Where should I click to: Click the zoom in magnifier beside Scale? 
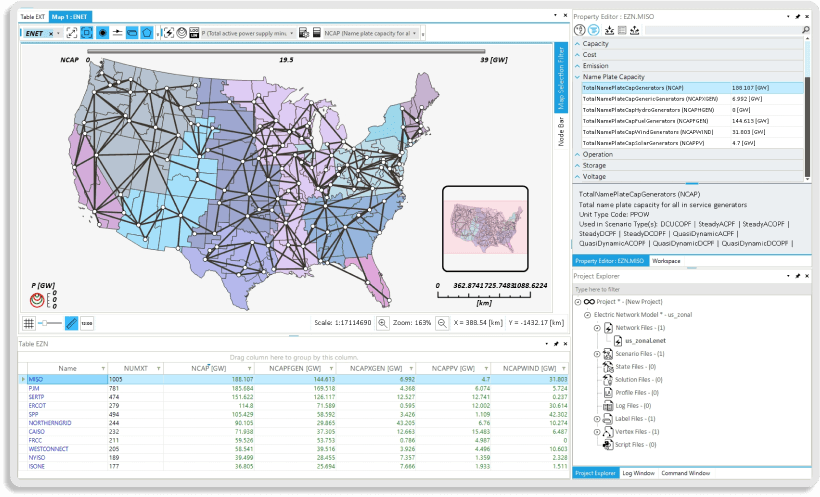tap(382, 323)
